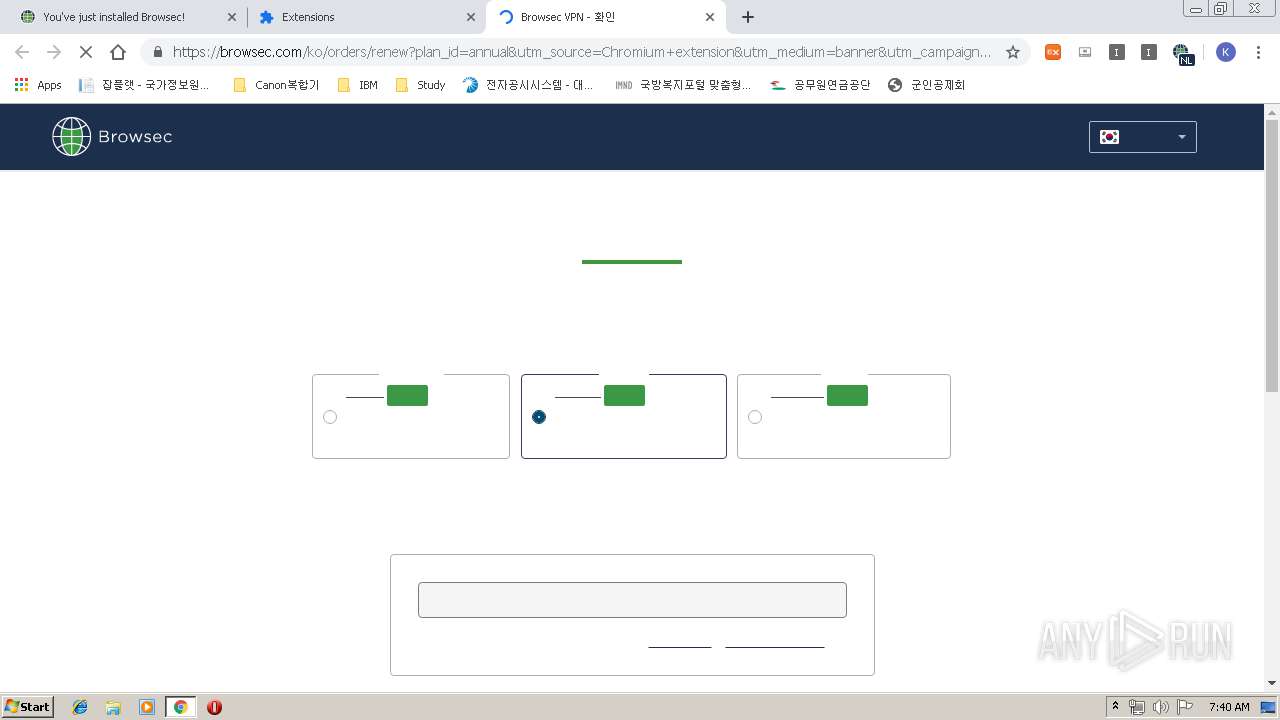Click the Chrome taskbar button

click(181, 707)
